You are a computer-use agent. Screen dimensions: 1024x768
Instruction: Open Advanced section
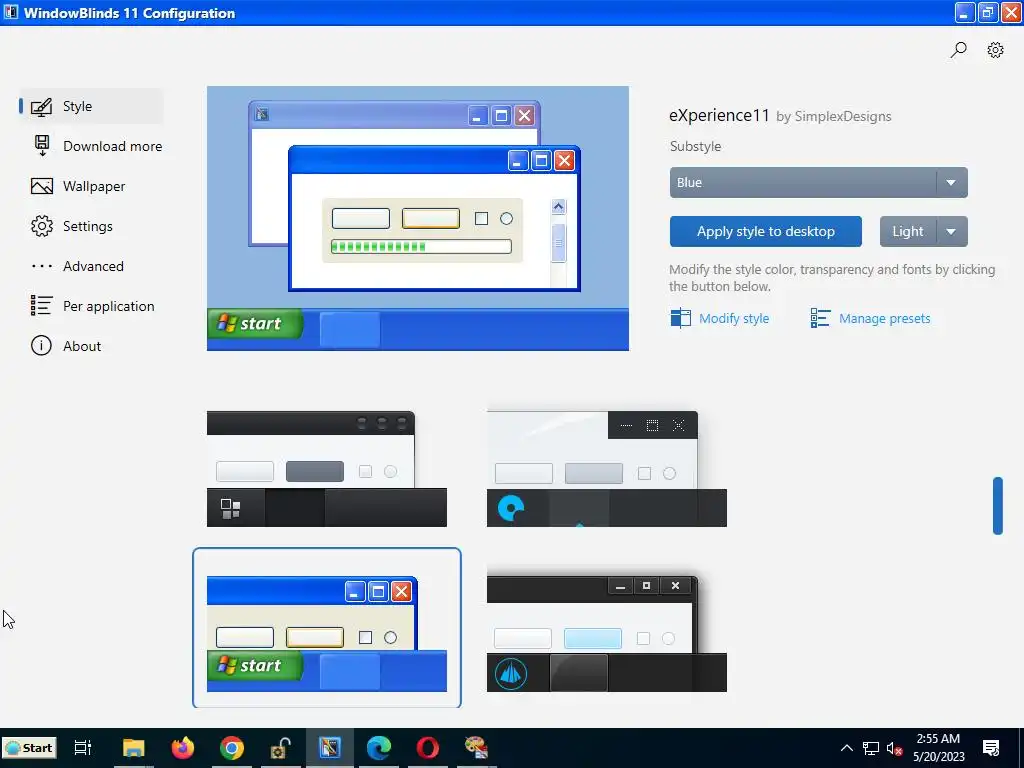point(91,266)
